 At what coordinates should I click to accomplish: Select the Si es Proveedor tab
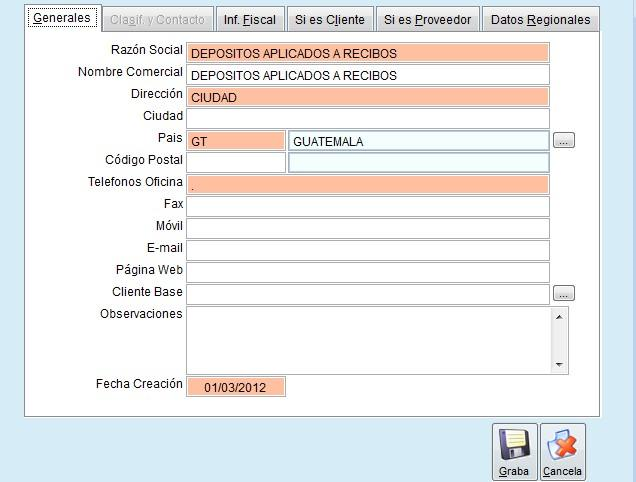pyautogui.click(x=427, y=19)
